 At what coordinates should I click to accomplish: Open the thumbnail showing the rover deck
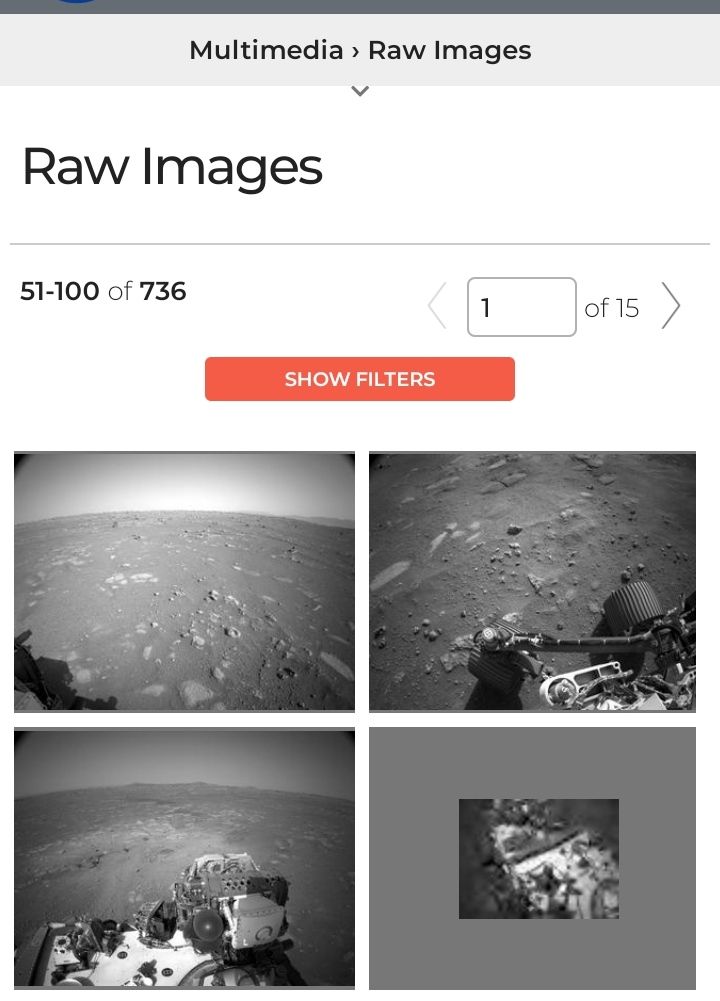[184, 858]
